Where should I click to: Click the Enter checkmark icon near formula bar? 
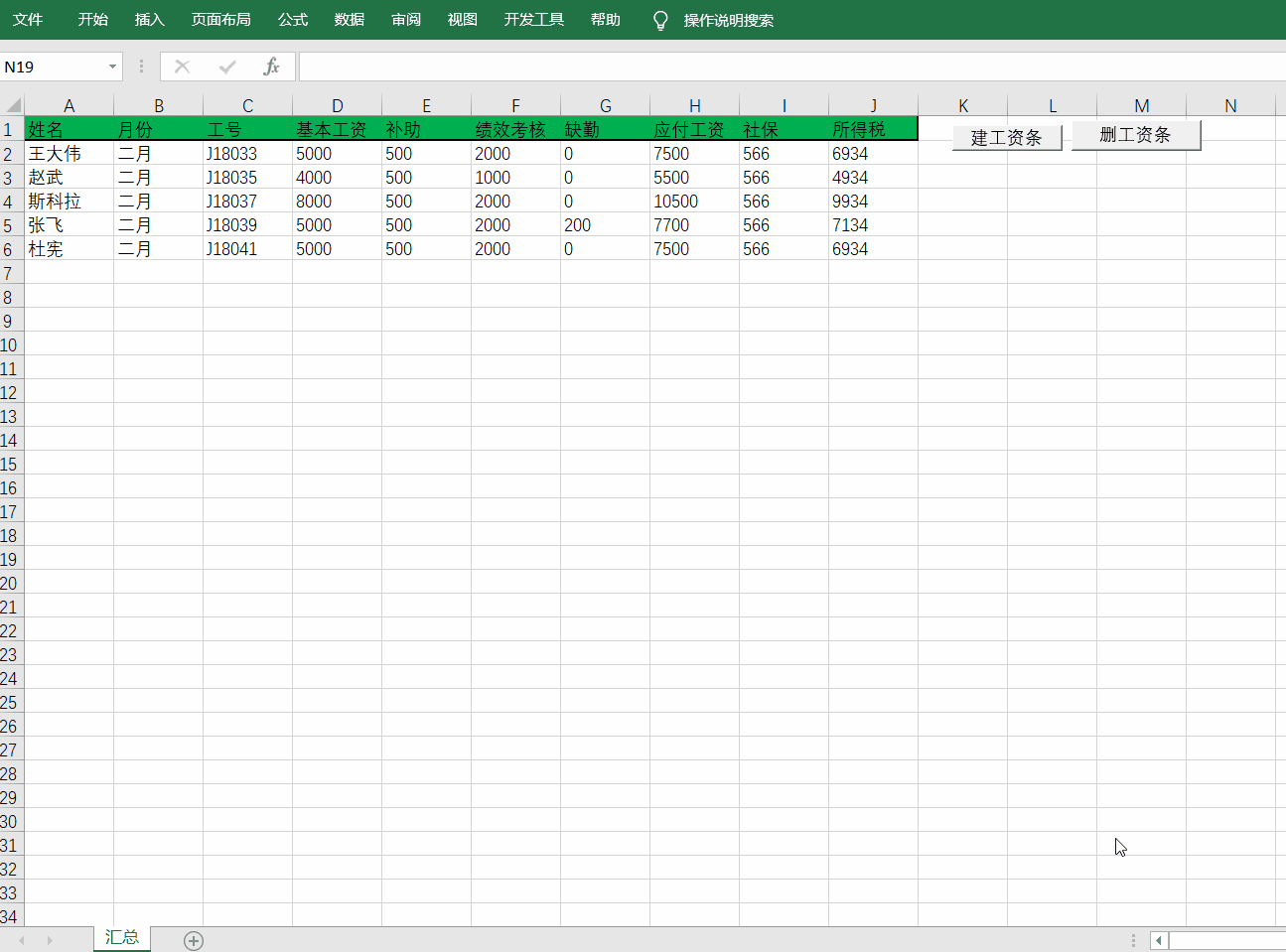coord(226,67)
